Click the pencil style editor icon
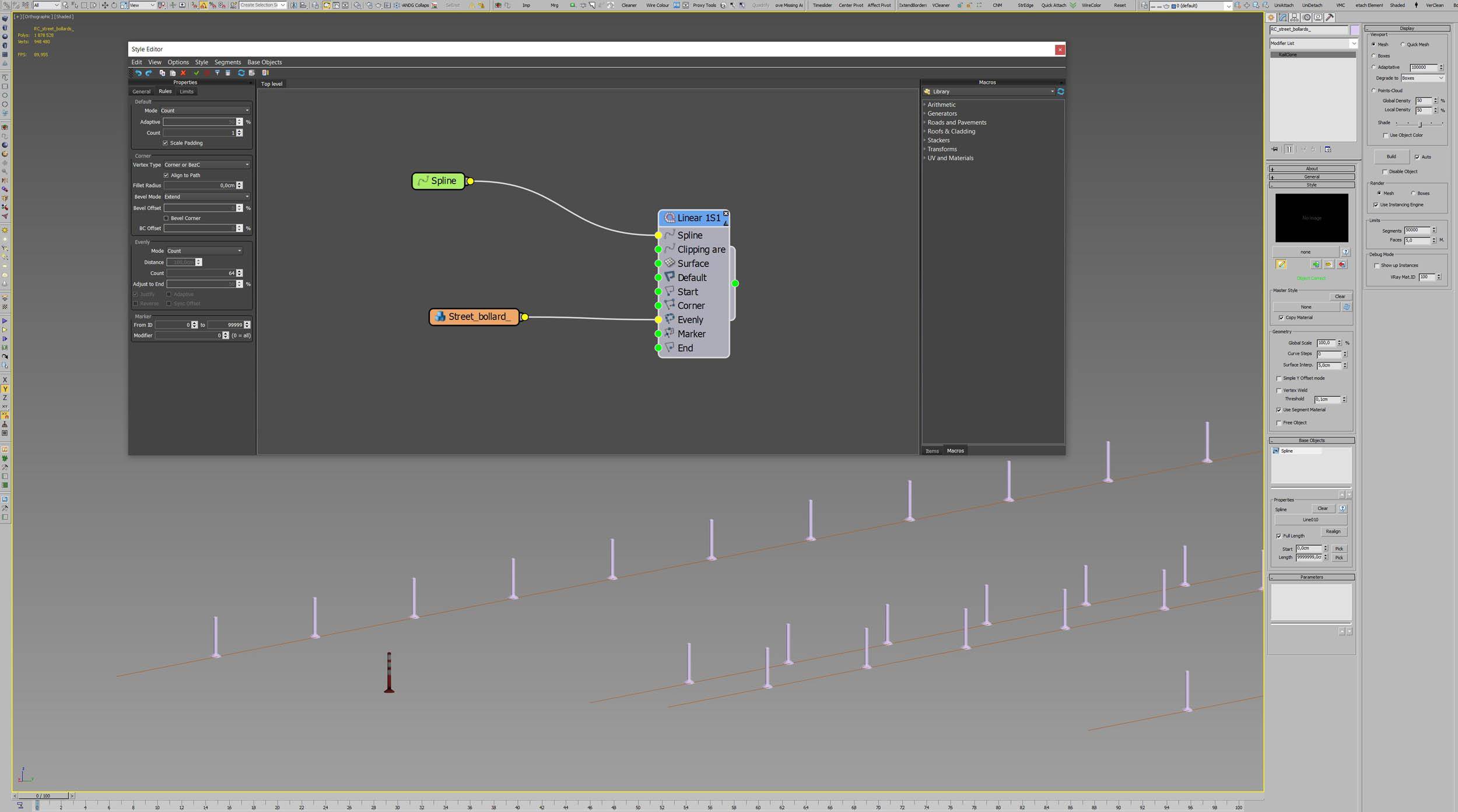 click(1281, 265)
